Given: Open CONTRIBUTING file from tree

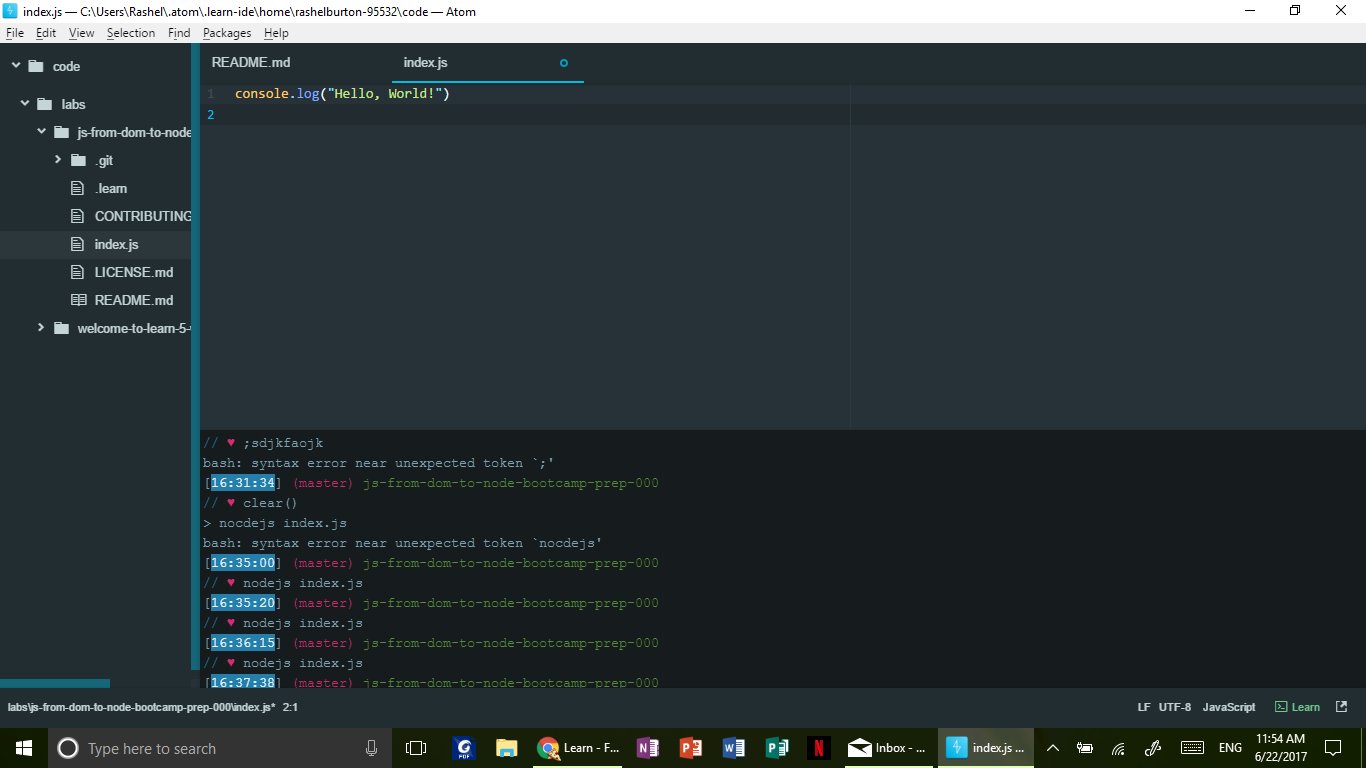Looking at the screenshot, I should pyautogui.click(x=143, y=216).
